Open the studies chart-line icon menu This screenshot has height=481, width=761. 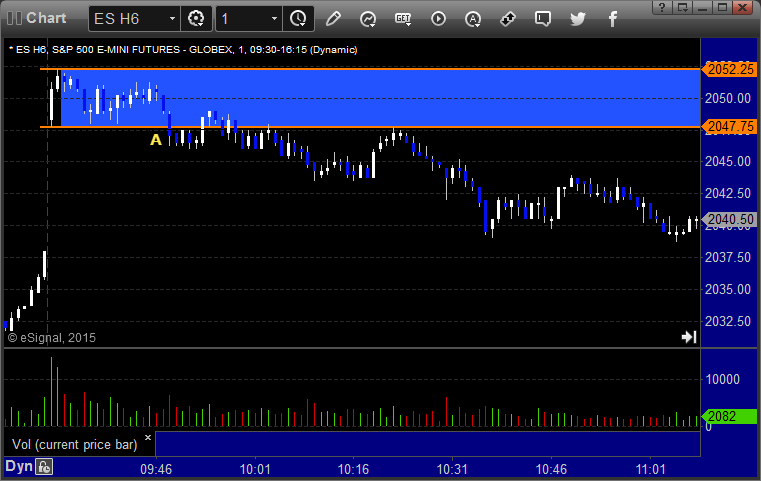click(x=368, y=19)
